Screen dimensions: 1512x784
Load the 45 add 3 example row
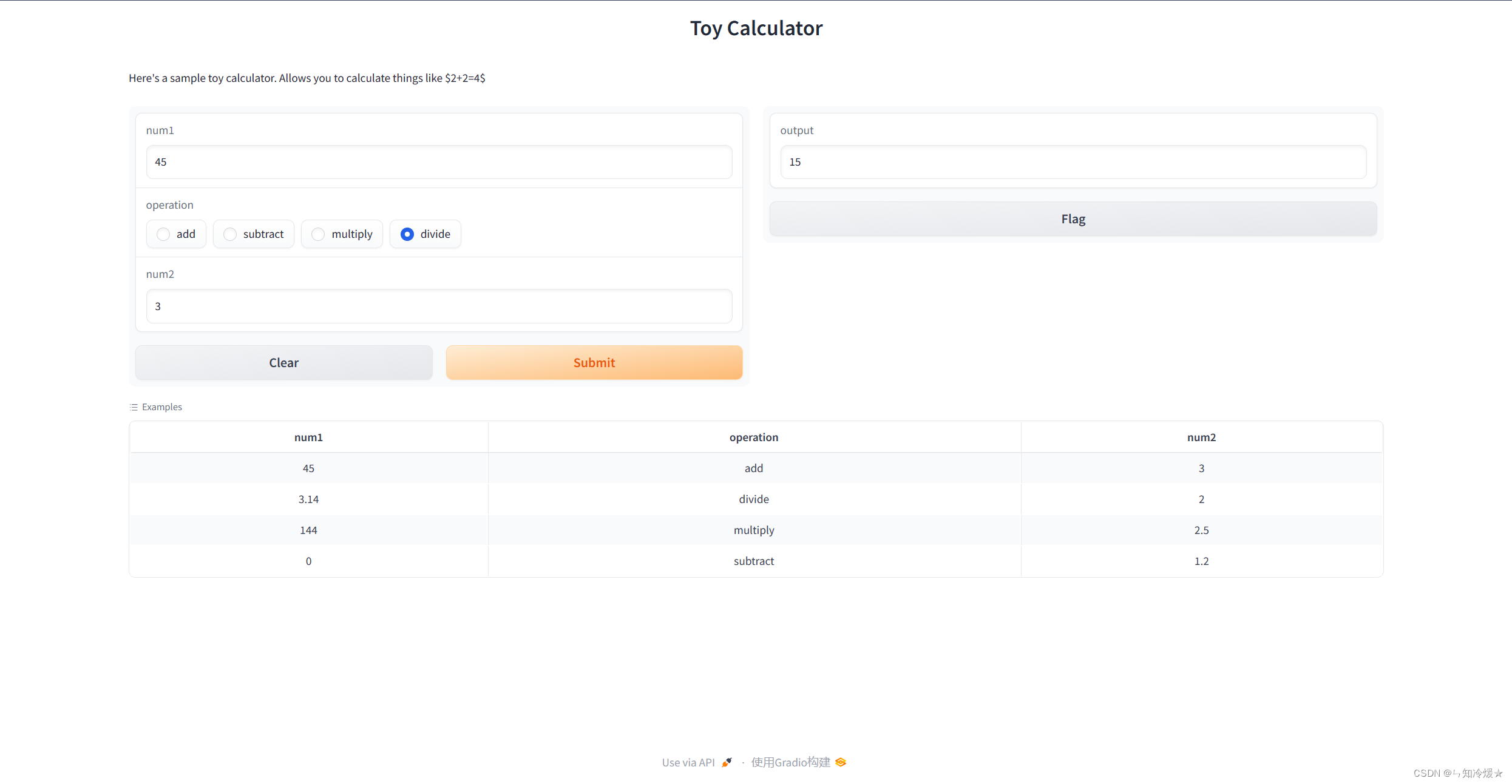[754, 468]
